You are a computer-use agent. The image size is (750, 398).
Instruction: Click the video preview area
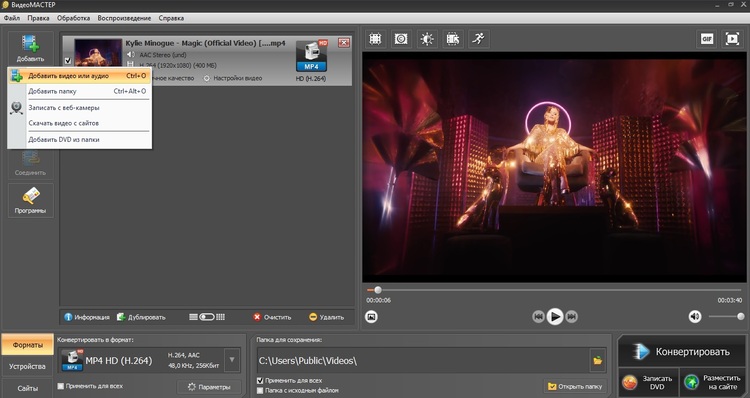pos(554,167)
